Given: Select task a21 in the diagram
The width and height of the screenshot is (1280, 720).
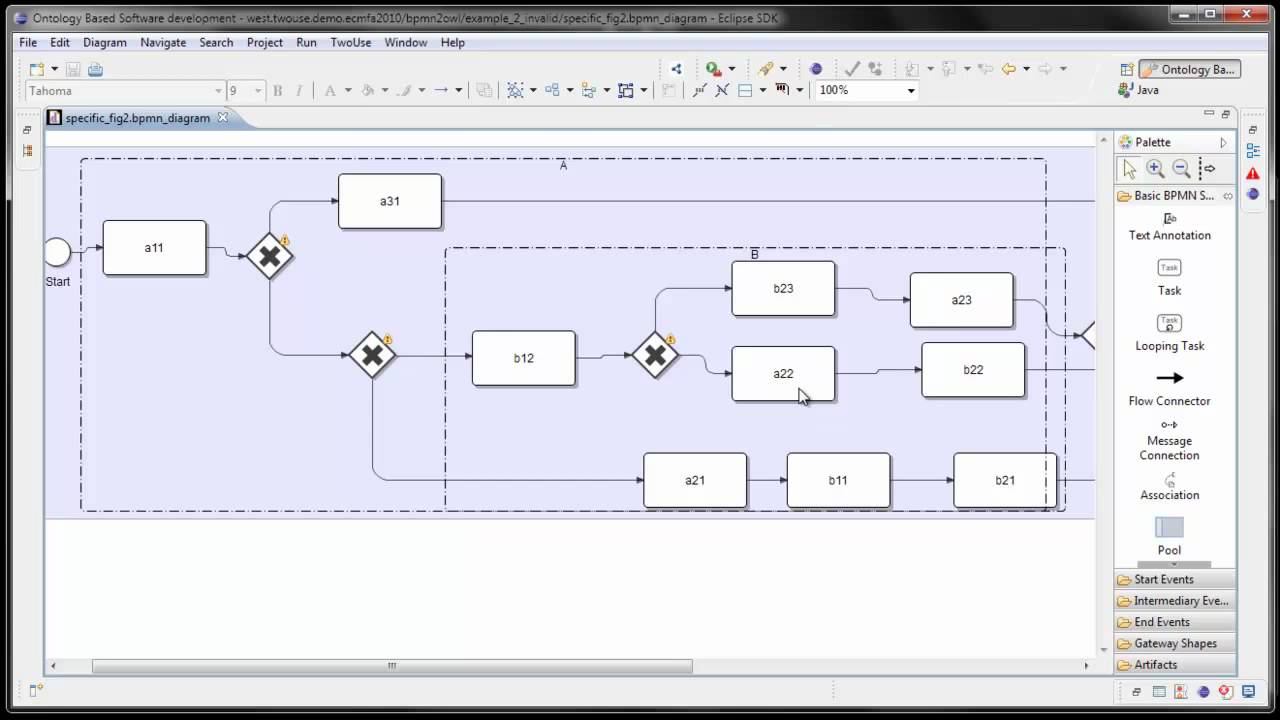Looking at the screenshot, I should pyautogui.click(x=695, y=480).
